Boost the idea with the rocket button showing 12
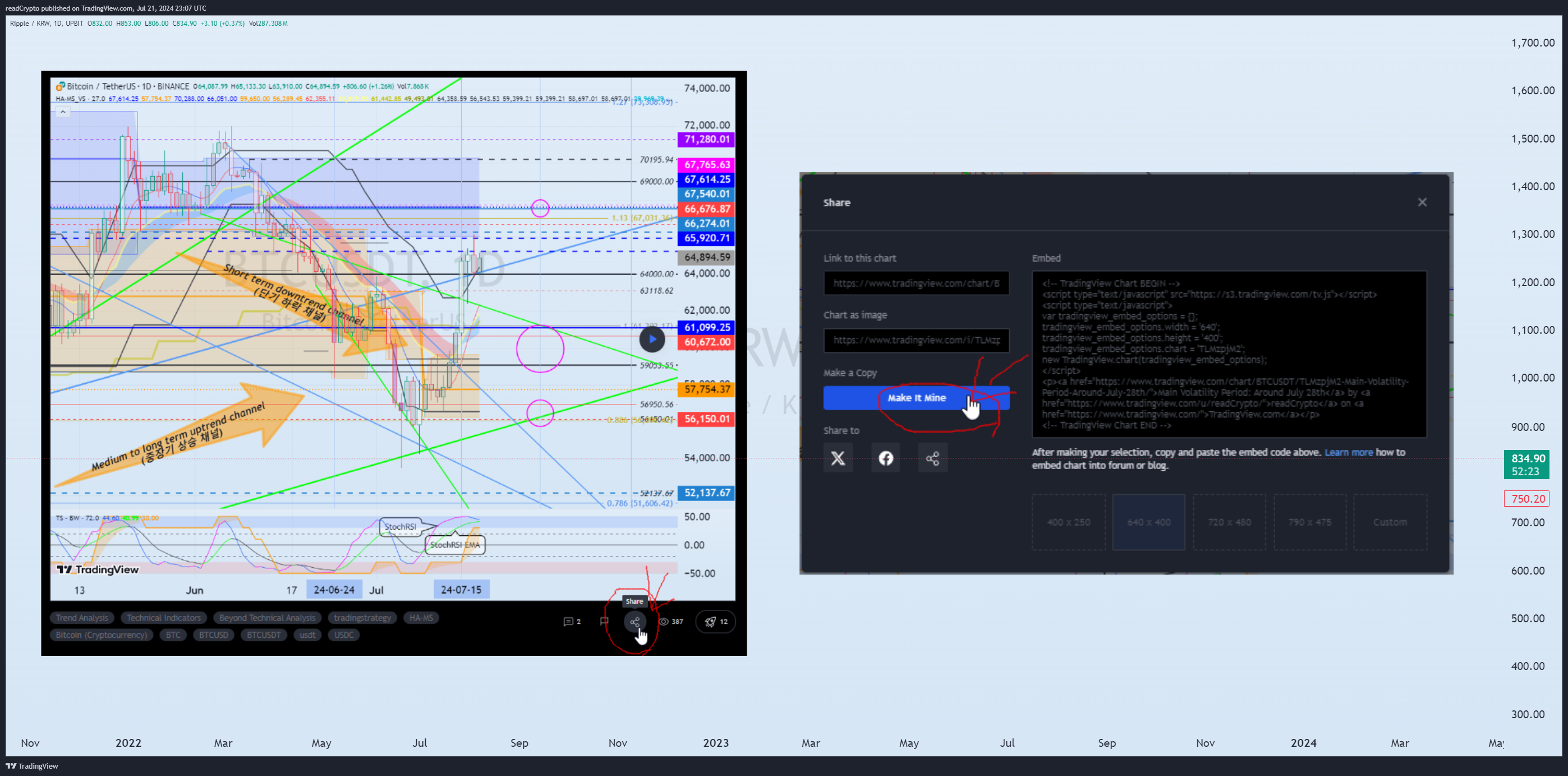The height and width of the screenshot is (776, 1568). tap(716, 621)
